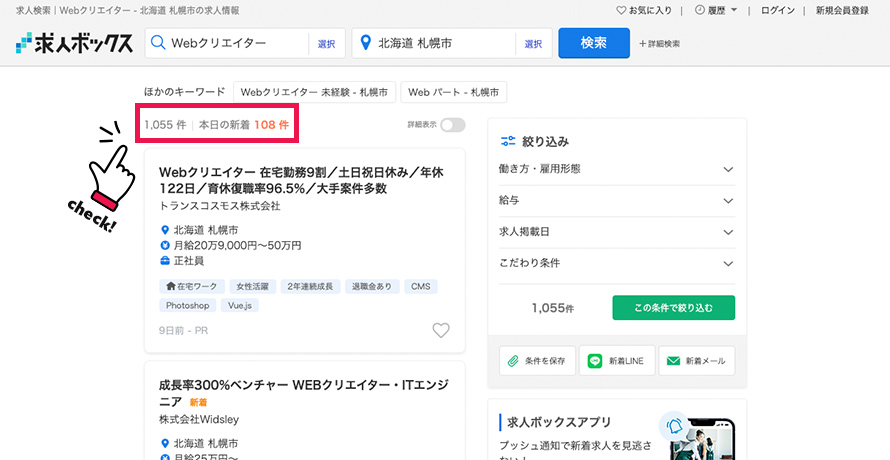890x460 pixels.
Task: Click the Photoshop tag
Action: 187,306
